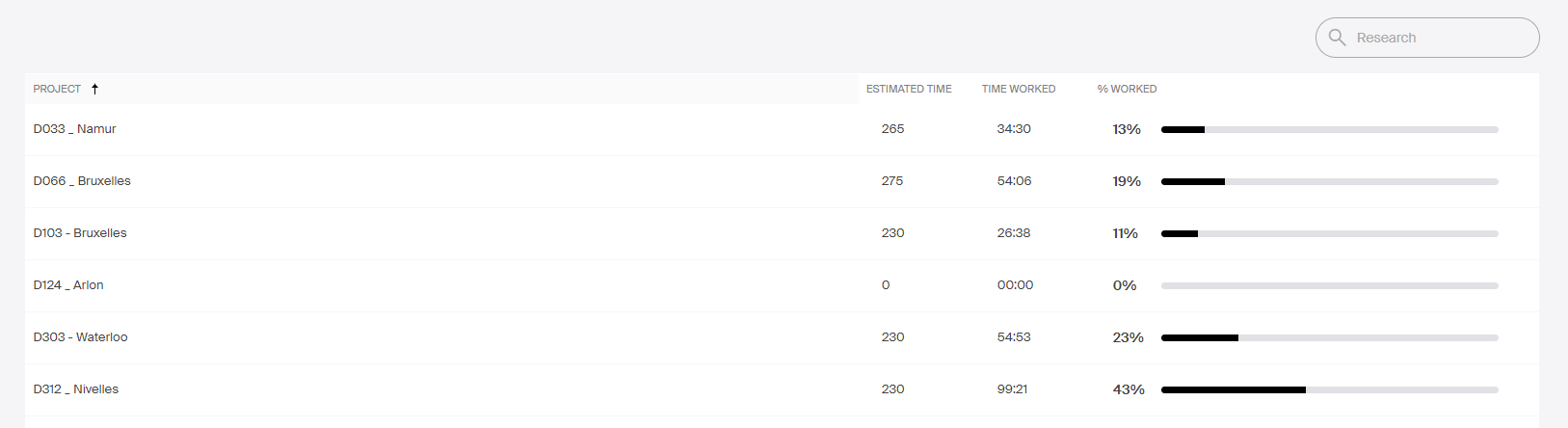Open the D103 - Bruxelles project
This screenshot has width=1568, height=428.
[80, 233]
